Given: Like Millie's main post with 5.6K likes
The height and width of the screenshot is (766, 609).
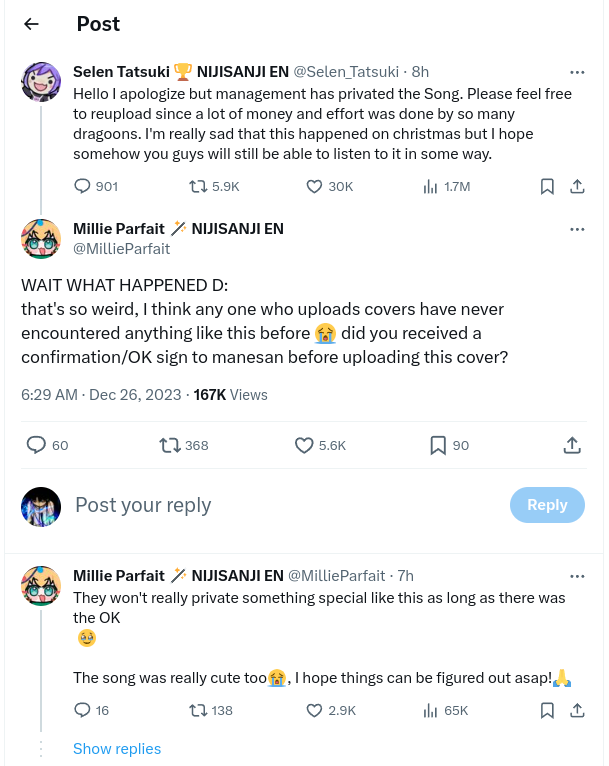Looking at the screenshot, I should coord(304,445).
